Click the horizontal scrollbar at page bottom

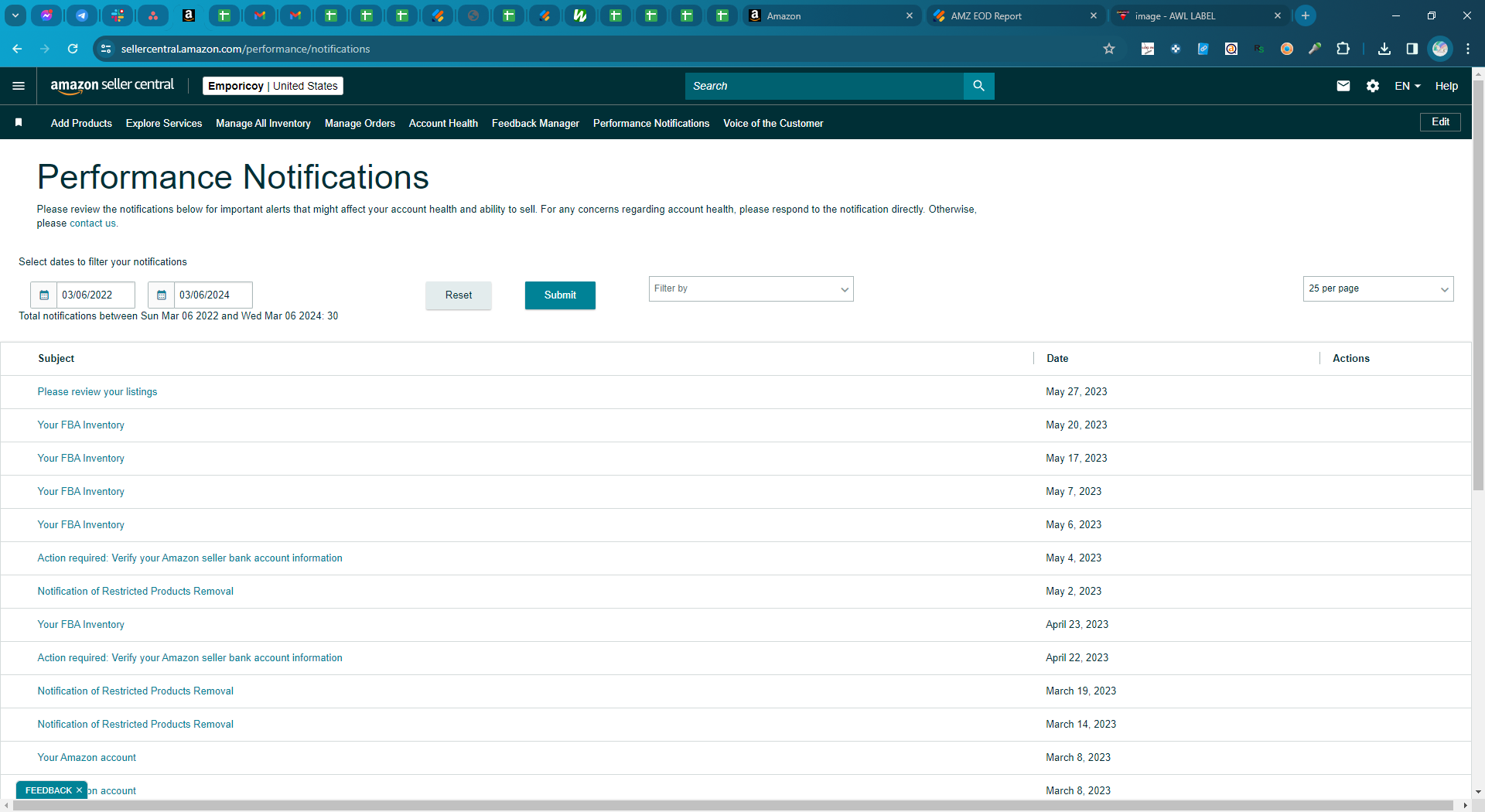coord(733,806)
